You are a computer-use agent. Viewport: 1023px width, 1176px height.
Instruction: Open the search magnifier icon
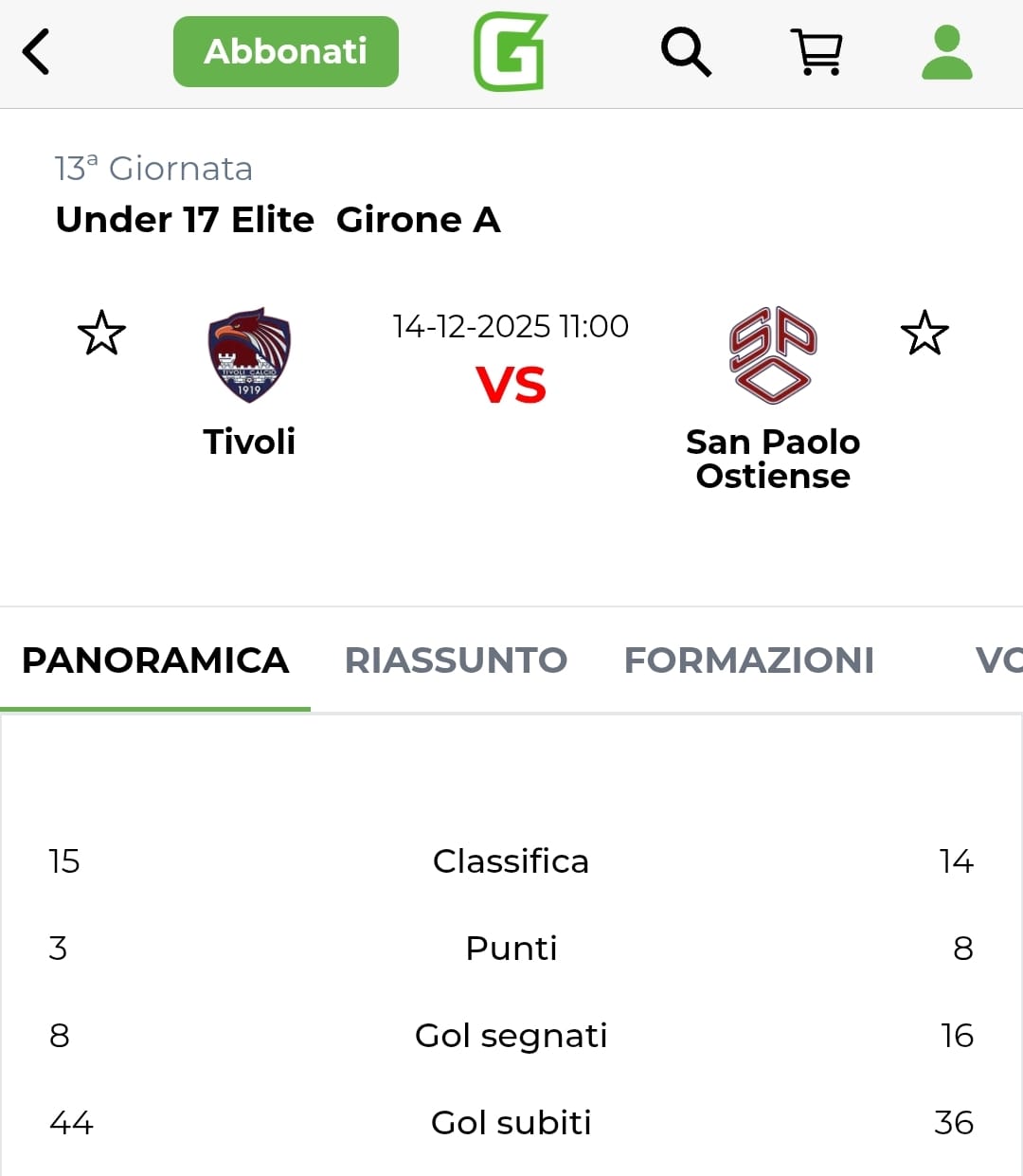686,52
